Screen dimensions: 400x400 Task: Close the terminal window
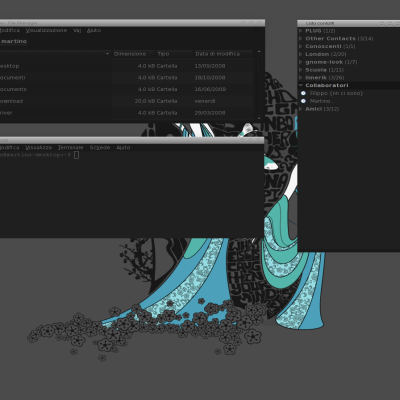(259, 140)
